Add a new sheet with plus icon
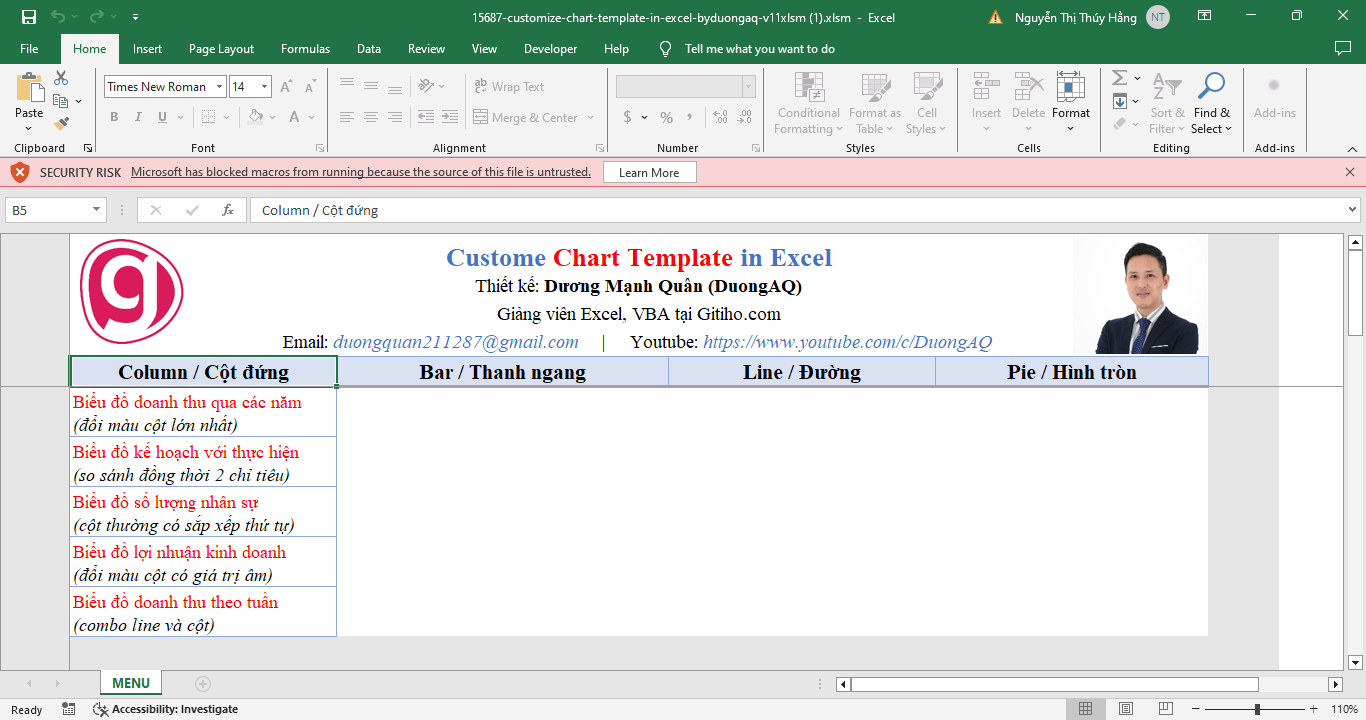This screenshot has width=1366, height=720. click(x=203, y=684)
